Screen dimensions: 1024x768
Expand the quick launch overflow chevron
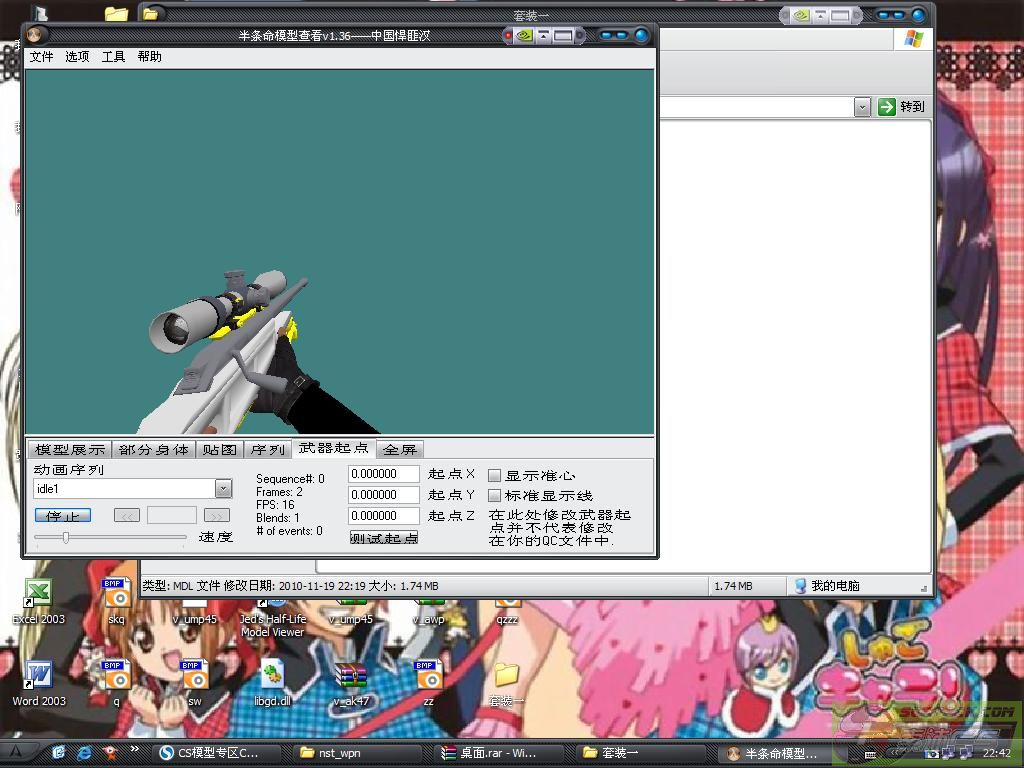(134, 750)
